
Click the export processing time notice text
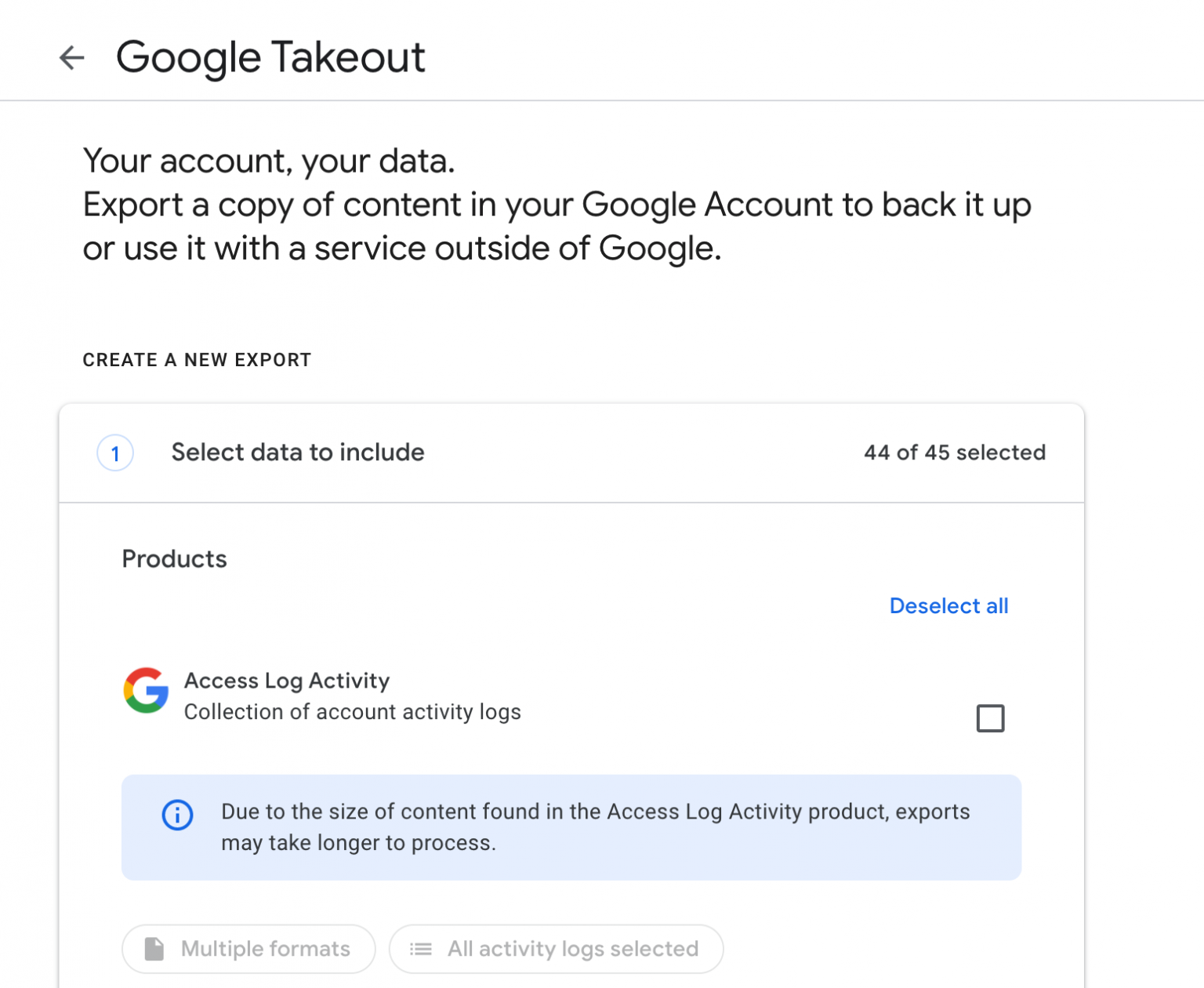pyautogui.click(x=595, y=827)
